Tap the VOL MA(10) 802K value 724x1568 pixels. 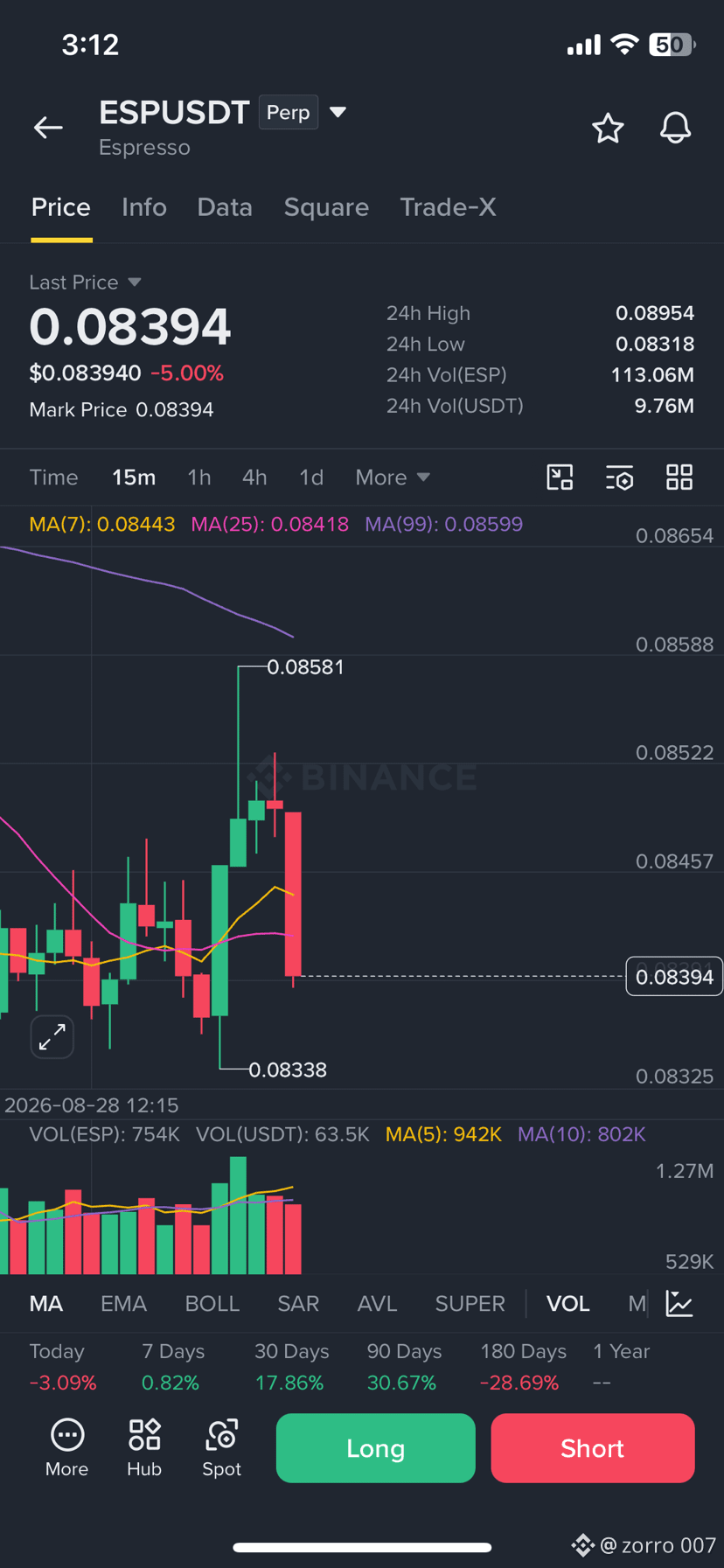(x=581, y=1134)
